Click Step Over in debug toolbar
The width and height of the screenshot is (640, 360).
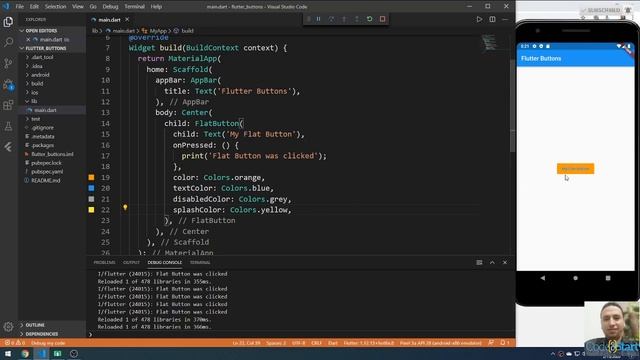[331, 19]
